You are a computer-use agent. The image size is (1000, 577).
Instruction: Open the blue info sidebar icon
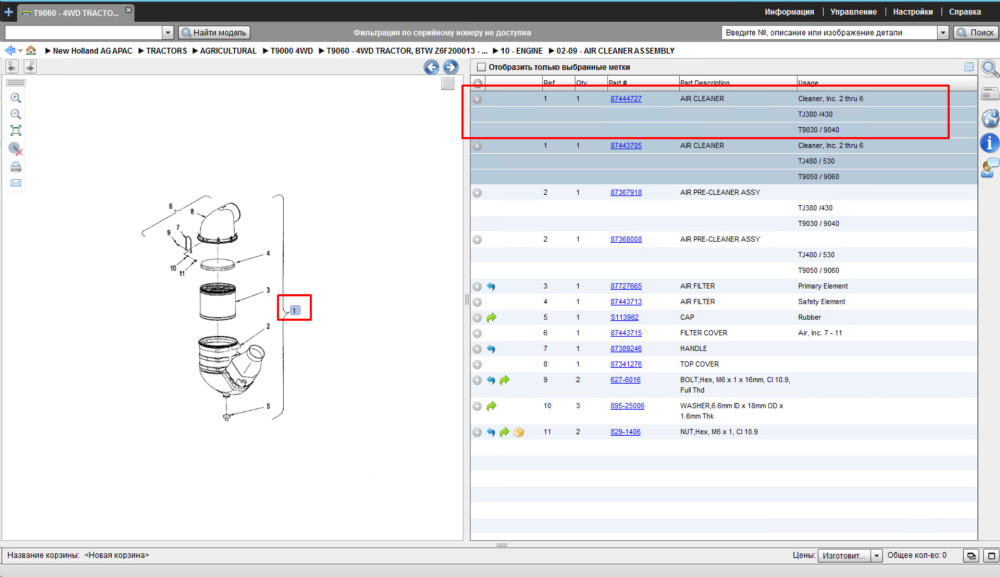[990, 143]
